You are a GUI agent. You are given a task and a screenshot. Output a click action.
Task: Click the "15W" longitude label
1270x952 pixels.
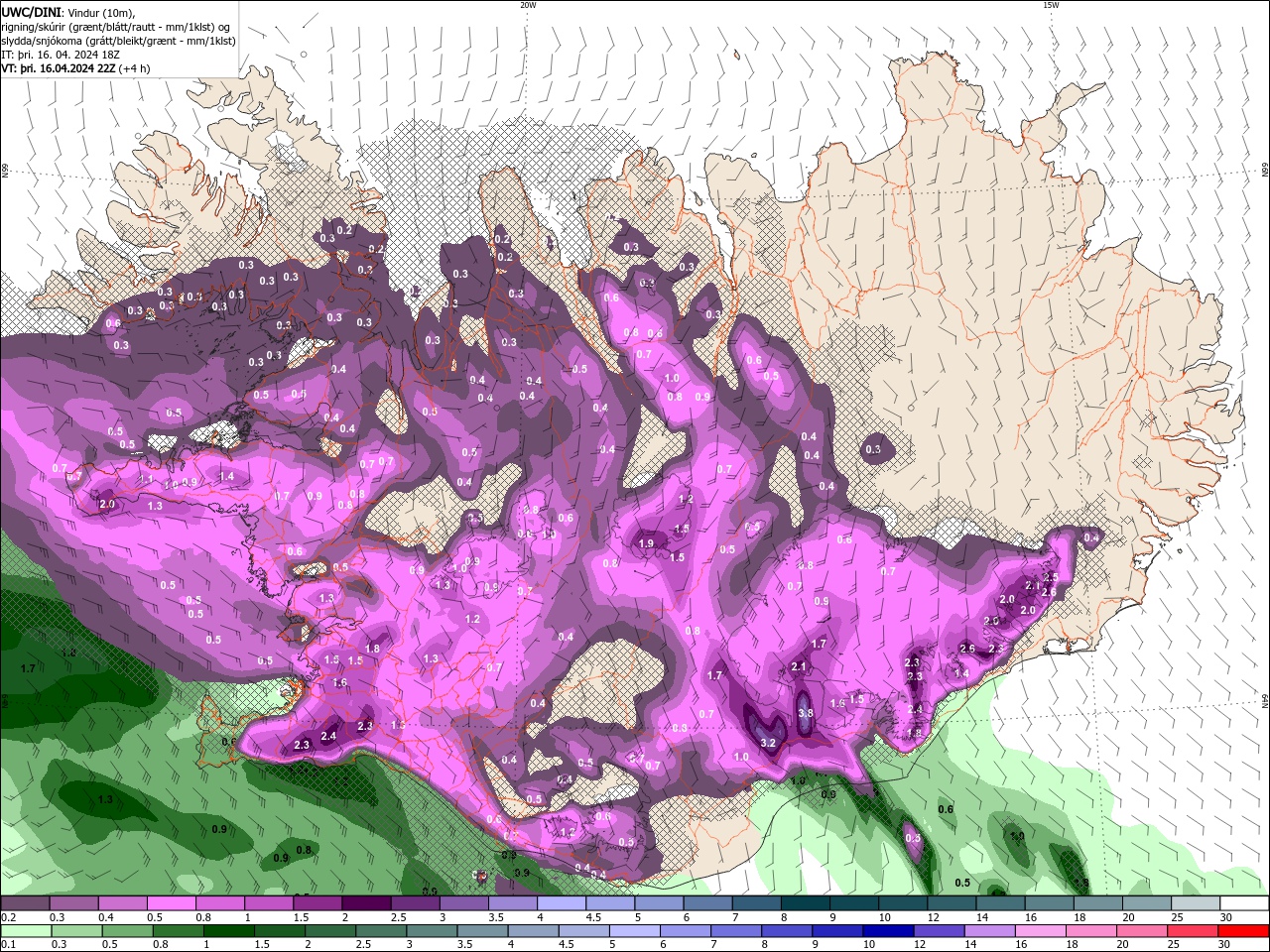pos(1051,5)
